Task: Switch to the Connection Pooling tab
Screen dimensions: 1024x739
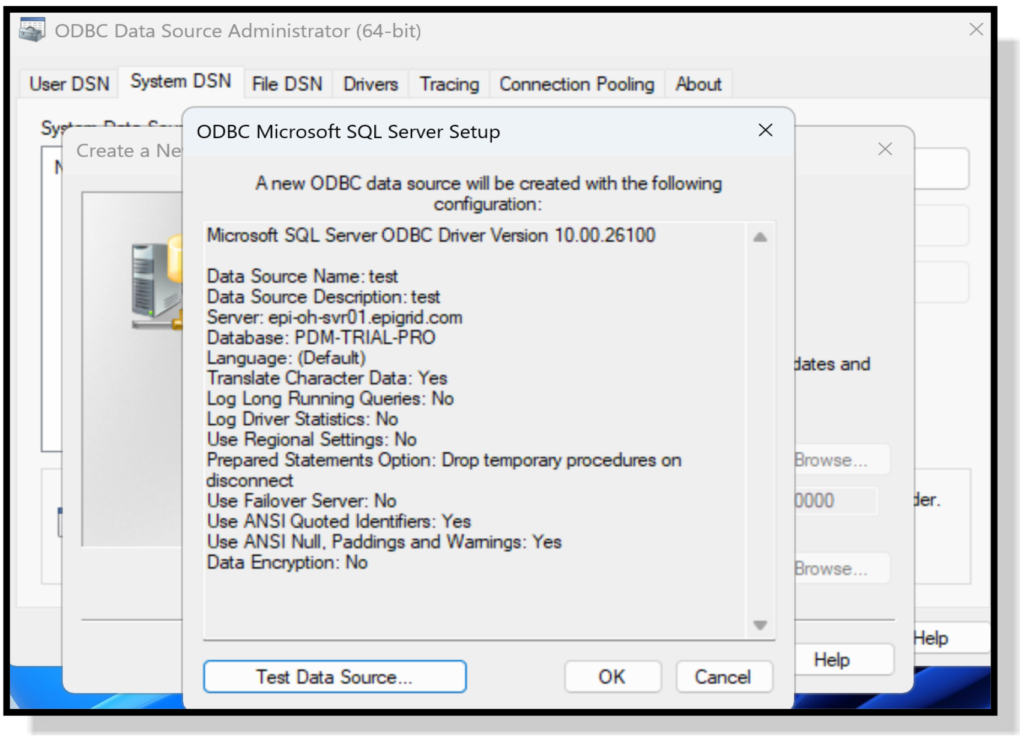Action: 576,84
